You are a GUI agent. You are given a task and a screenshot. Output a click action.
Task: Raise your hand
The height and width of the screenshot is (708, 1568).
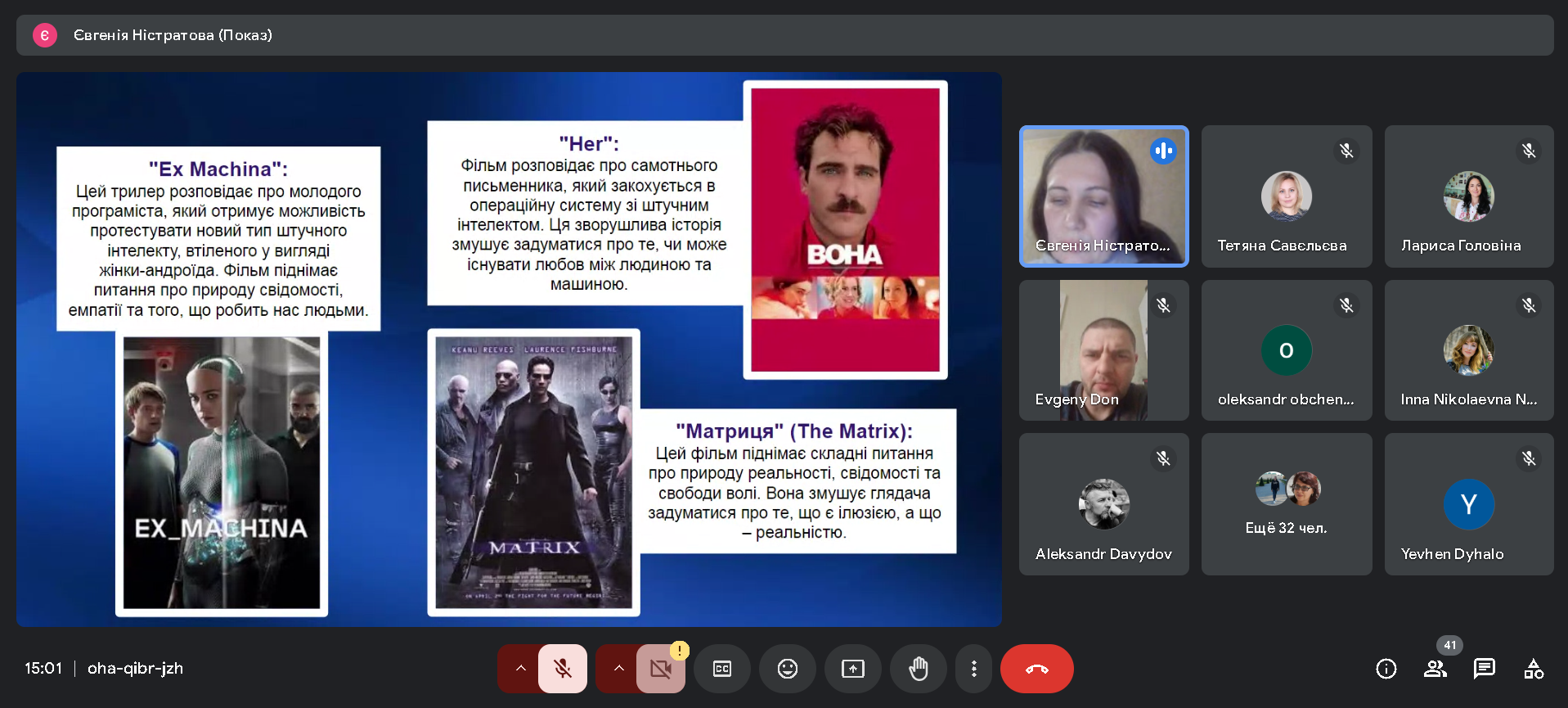pos(919,669)
